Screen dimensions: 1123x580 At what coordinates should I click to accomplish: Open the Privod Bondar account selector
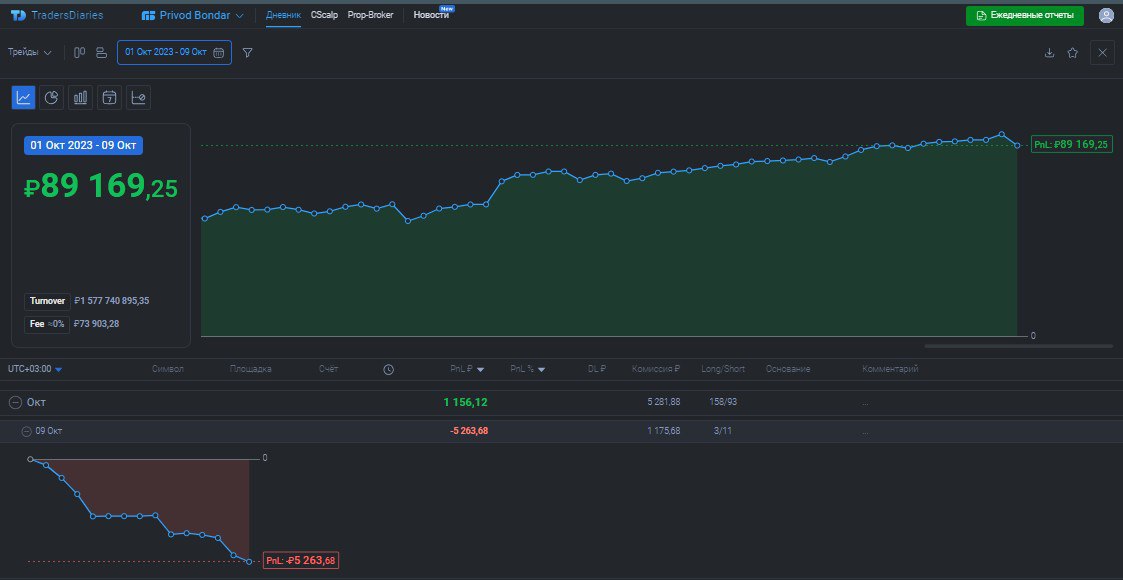click(x=190, y=15)
